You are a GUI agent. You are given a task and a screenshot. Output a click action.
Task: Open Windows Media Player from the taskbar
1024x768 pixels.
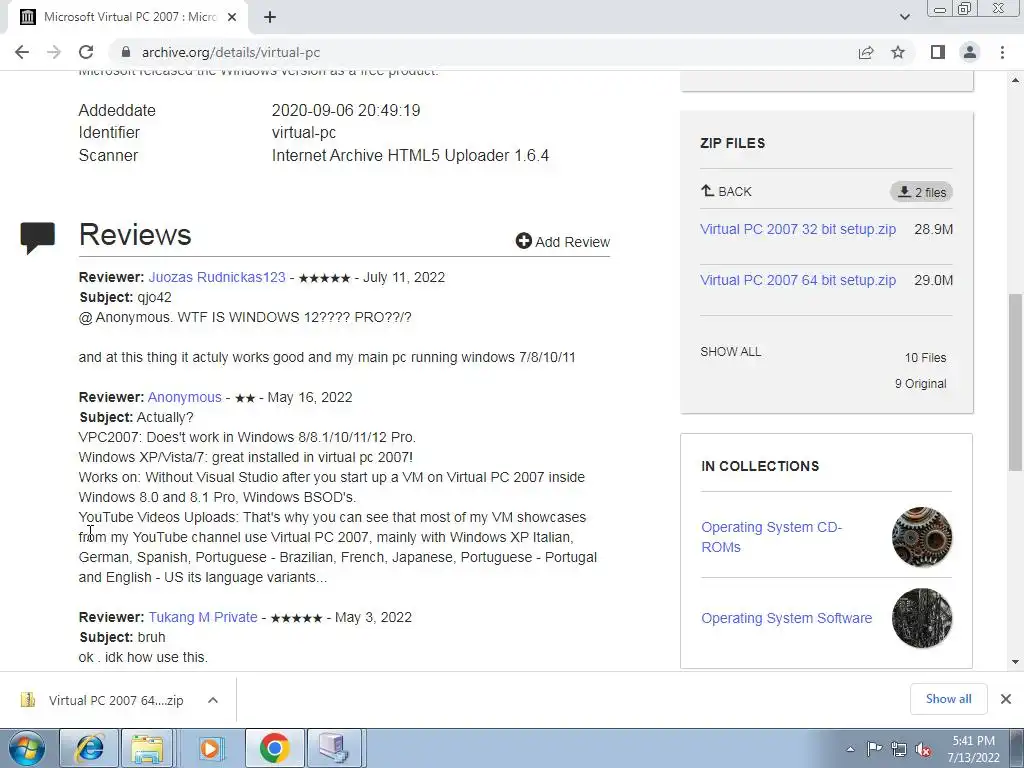click(210, 748)
